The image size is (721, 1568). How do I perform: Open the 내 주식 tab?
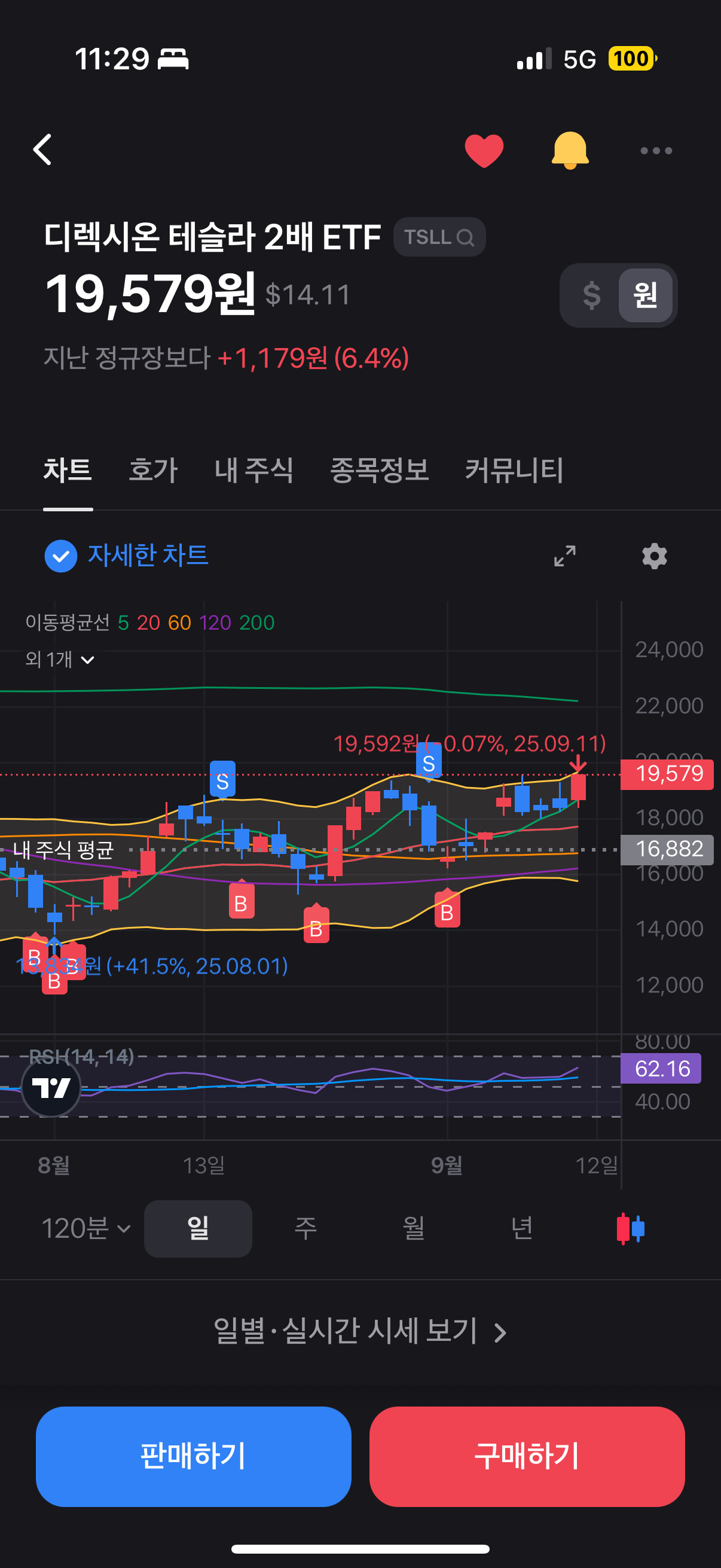pos(254,470)
